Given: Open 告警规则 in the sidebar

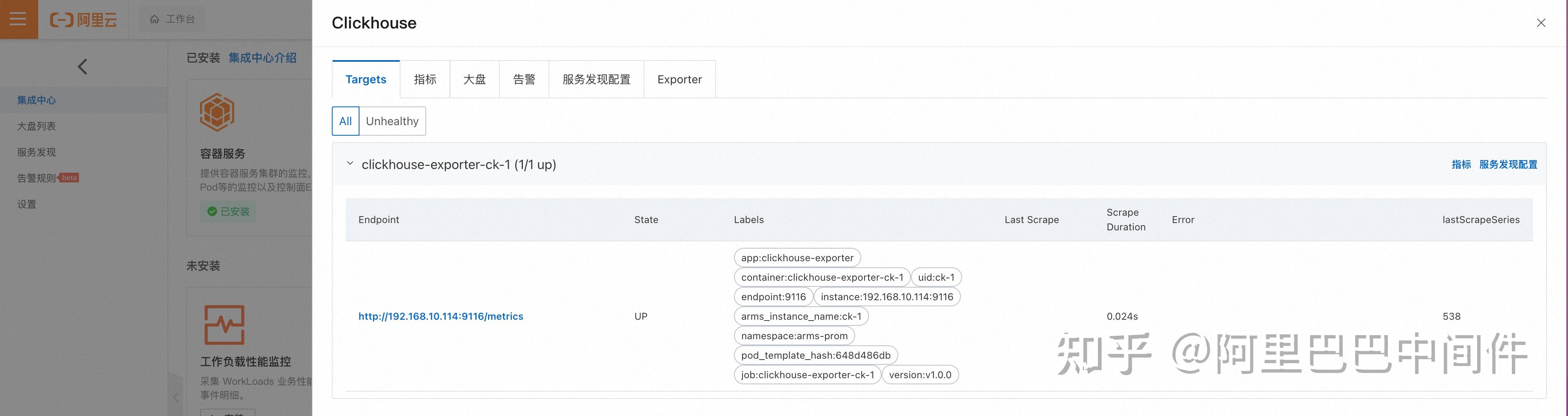Looking at the screenshot, I should (x=37, y=178).
